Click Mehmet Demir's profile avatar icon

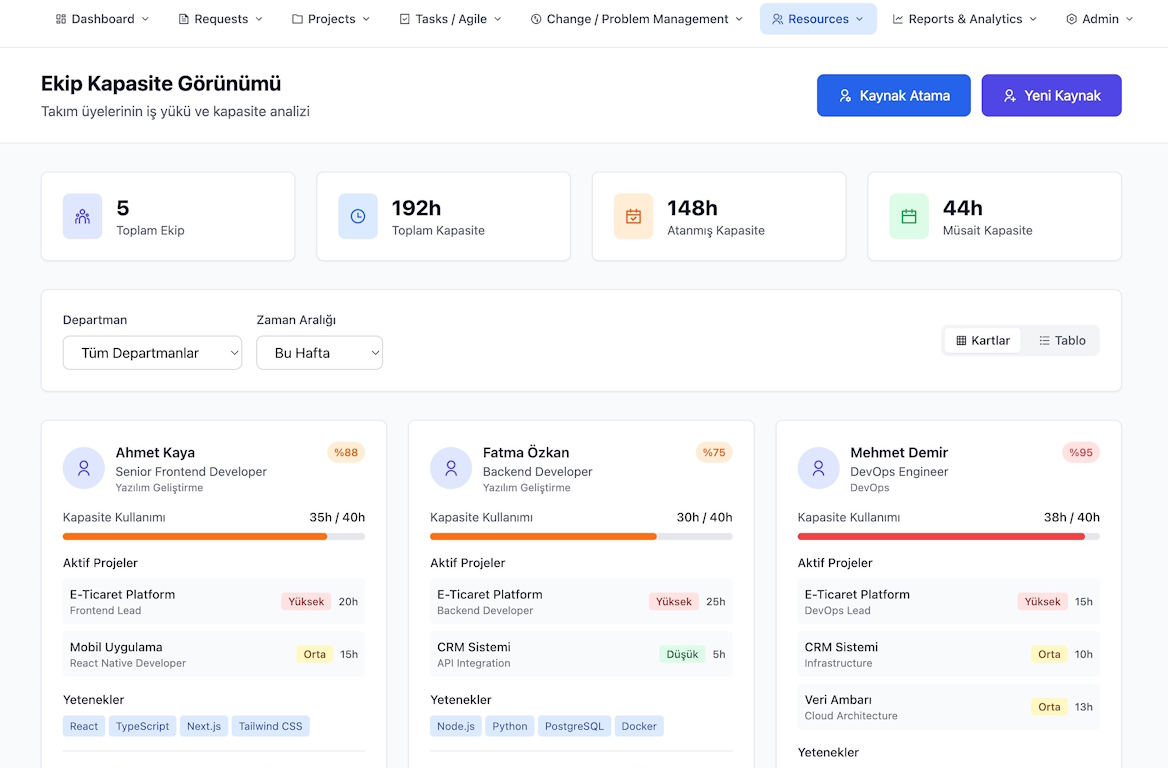tap(819, 468)
